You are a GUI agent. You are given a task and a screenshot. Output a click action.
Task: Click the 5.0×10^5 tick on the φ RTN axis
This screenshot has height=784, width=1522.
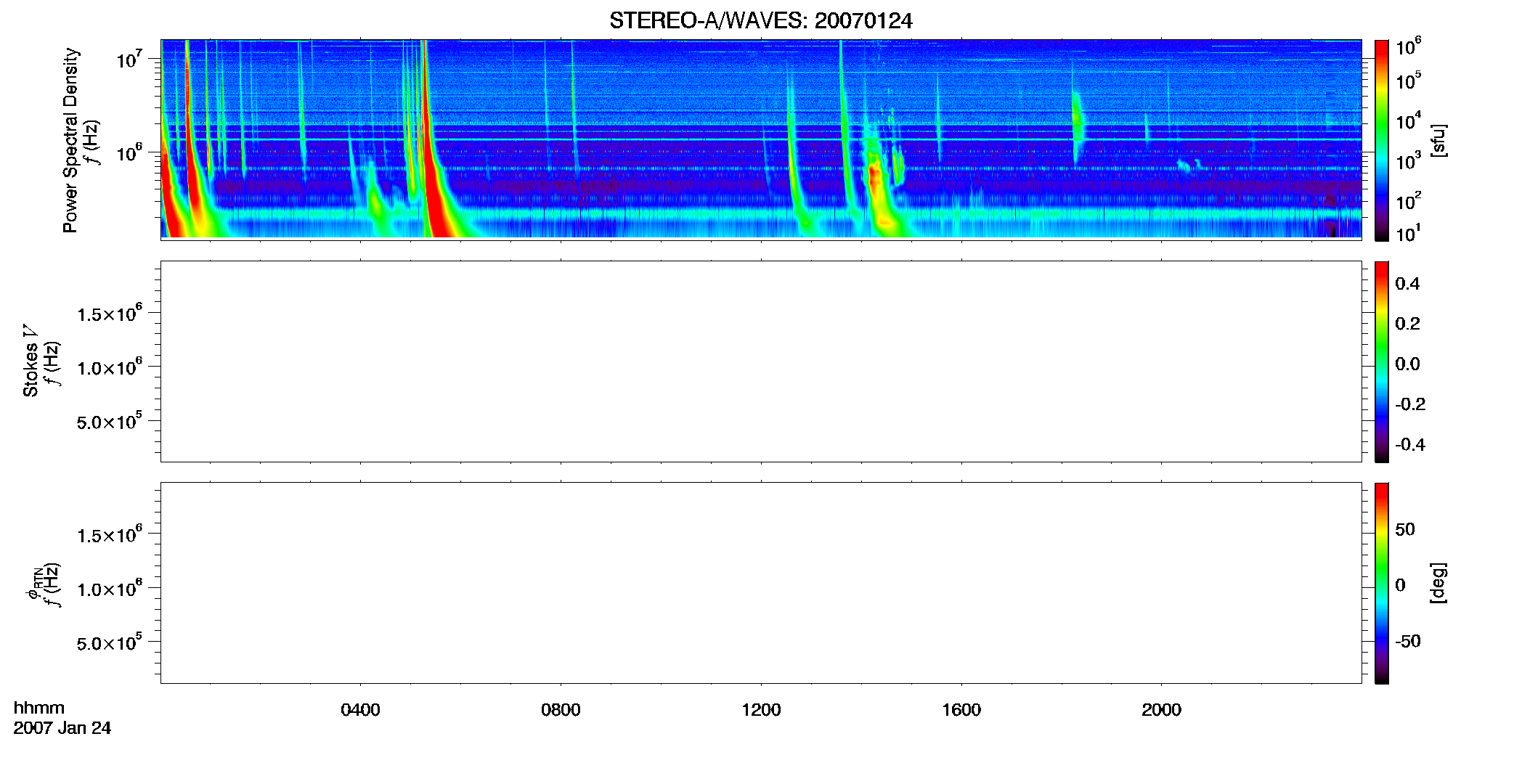pyautogui.click(x=110, y=643)
